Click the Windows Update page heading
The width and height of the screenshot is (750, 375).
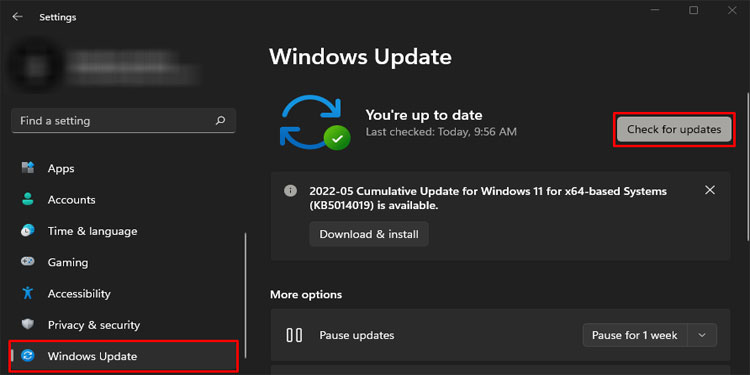(360, 57)
